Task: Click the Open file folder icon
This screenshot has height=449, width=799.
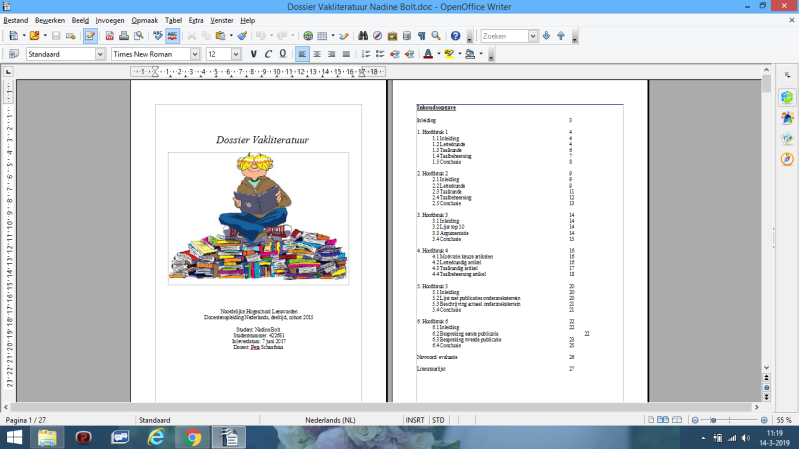Action: [34, 36]
